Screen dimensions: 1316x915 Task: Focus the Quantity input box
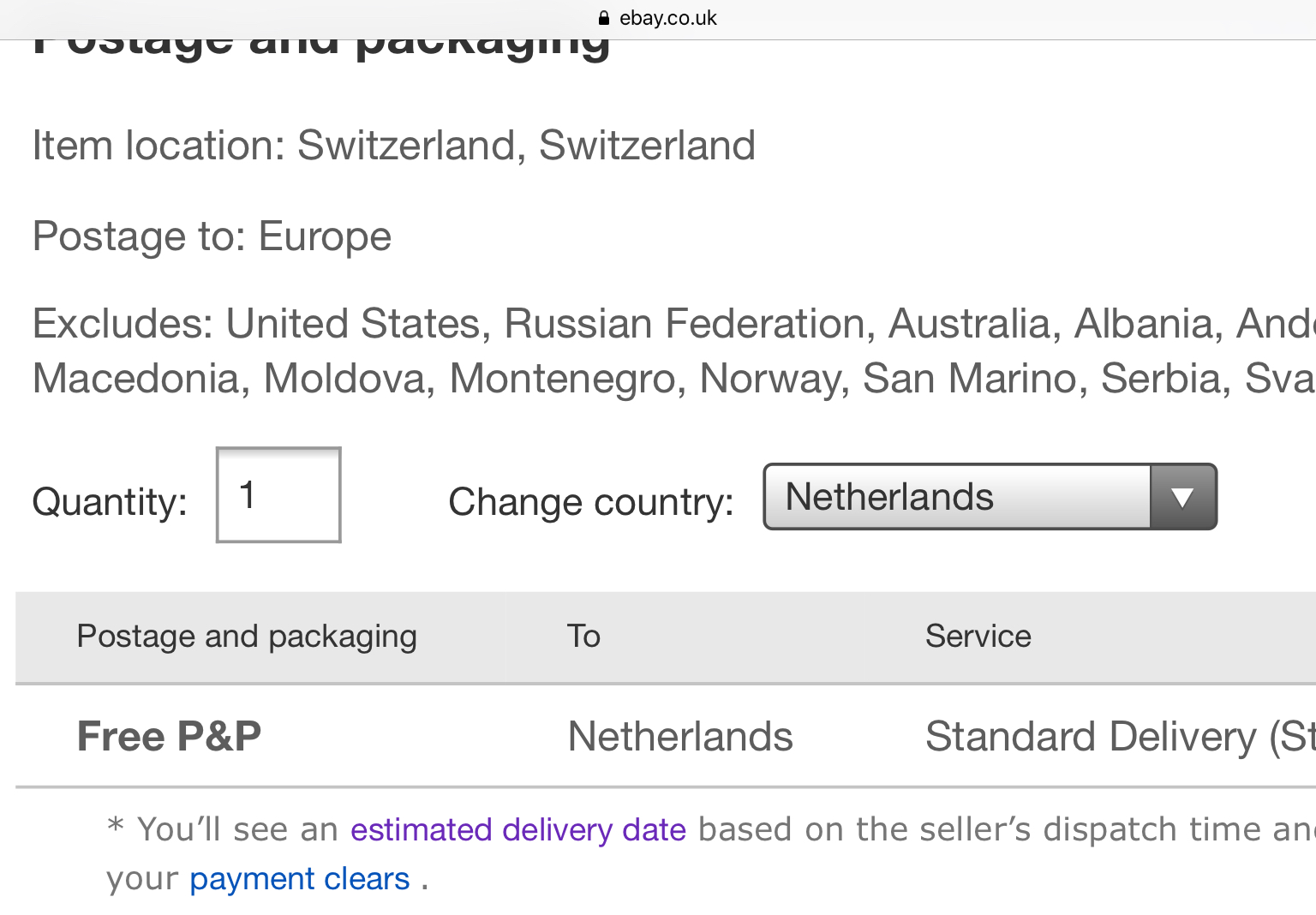tap(278, 494)
